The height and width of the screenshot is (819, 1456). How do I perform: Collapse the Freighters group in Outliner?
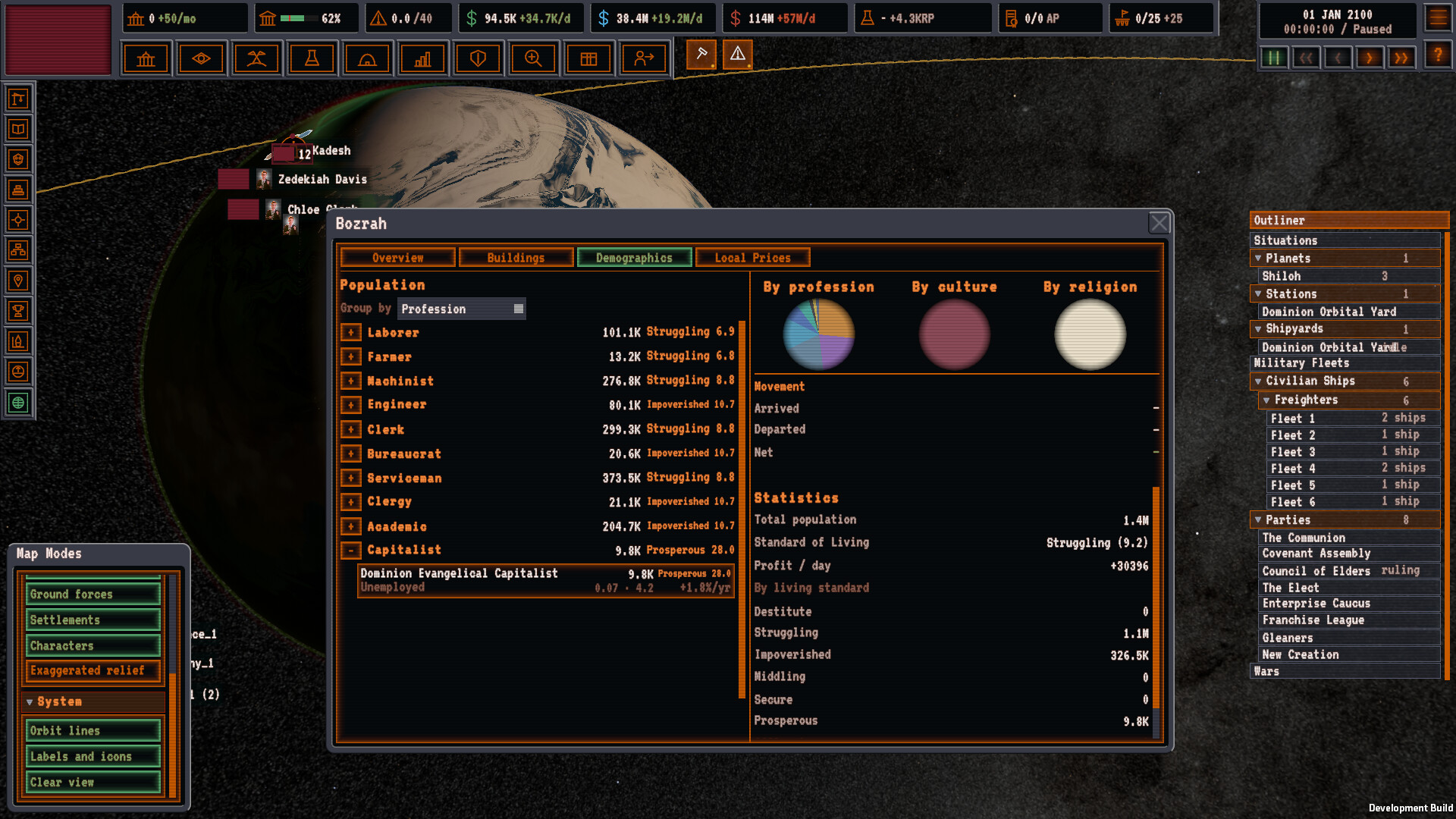coord(1266,400)
